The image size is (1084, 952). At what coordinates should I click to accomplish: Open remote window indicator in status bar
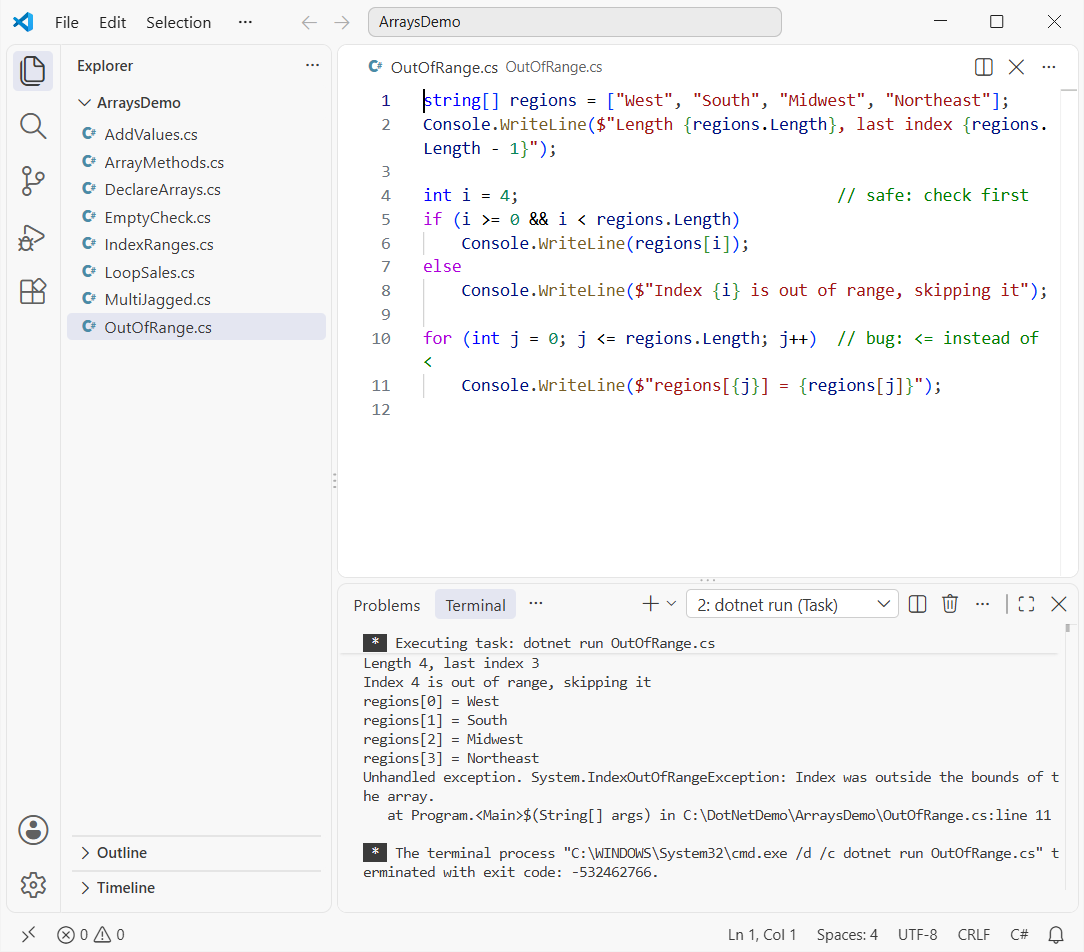coord(28,935)
